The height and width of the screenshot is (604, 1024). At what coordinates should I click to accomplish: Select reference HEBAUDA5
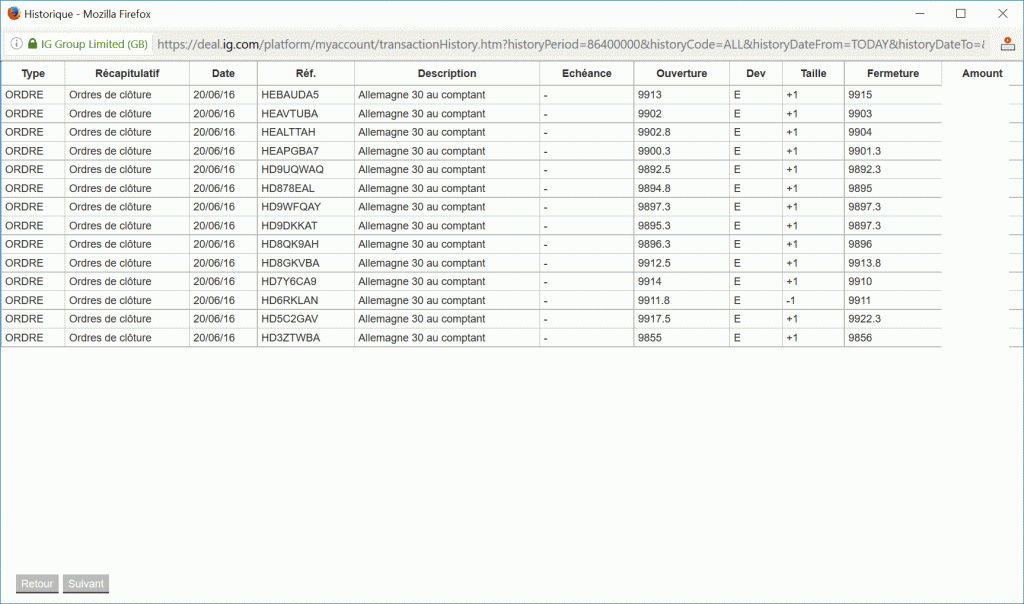pyautogui.click(x=290, y=95)
